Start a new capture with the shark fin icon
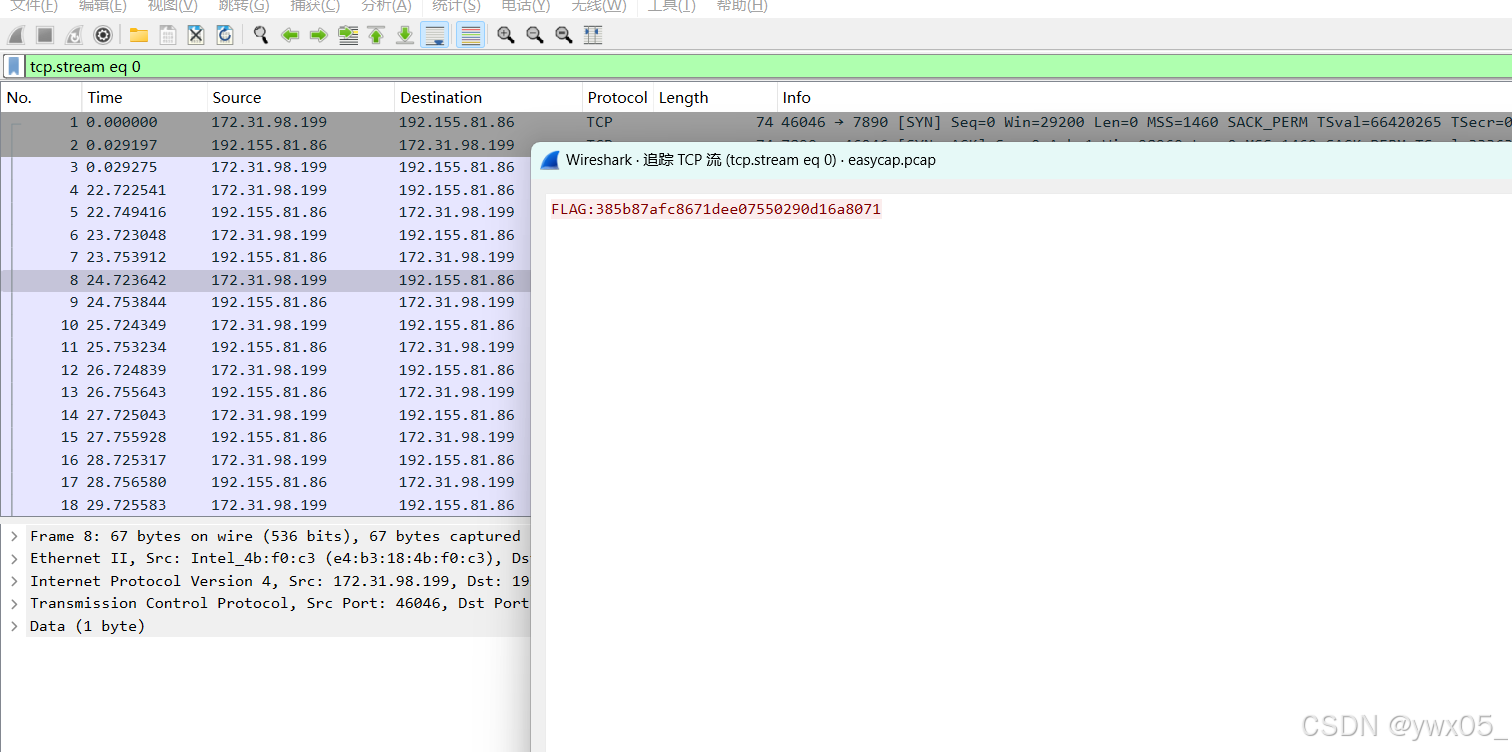Viewport: 1512px width, 752px height. (16, 34)
